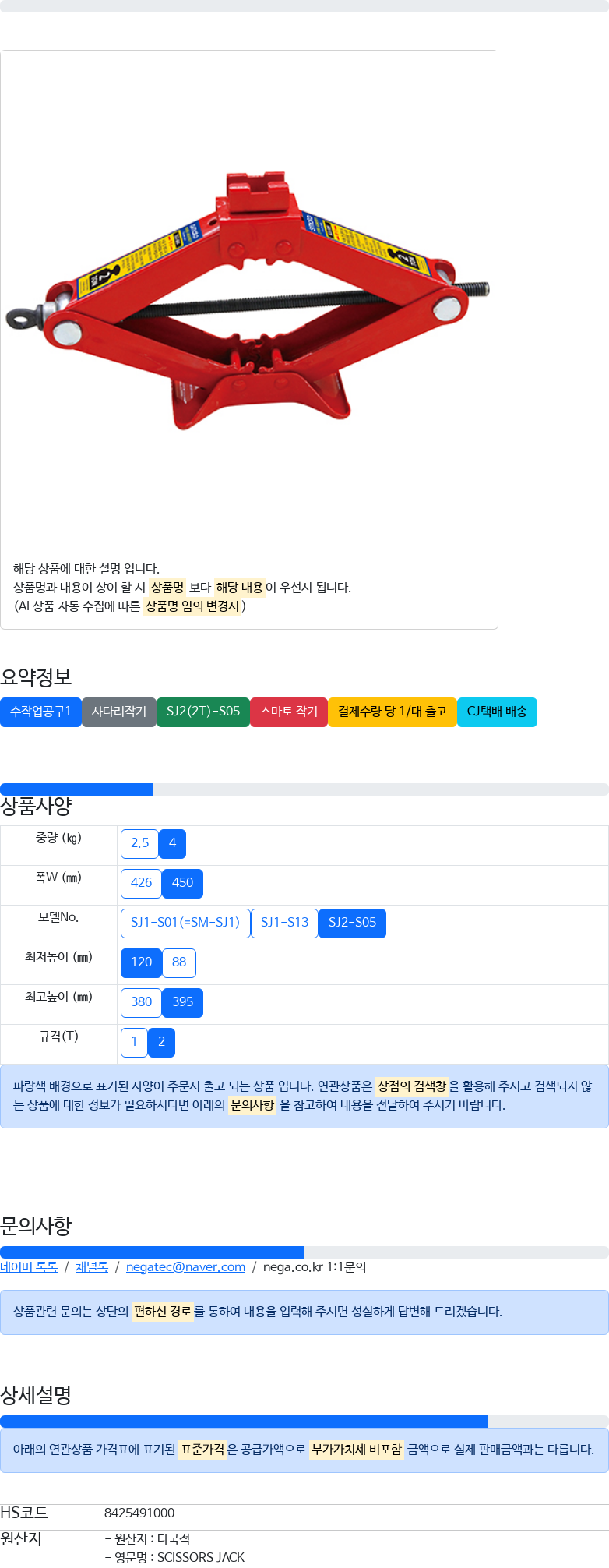Select the 1 ton capacity option
This screenshot has width=609, height=1568.
134,1042
